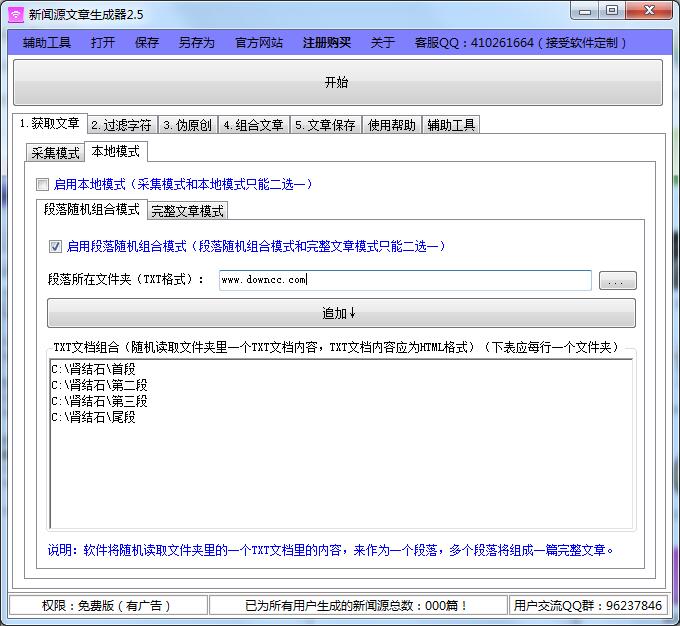This screenshot has height=626, width=680.
Task: Switch to the 完整文章模式 tab
Action: (x=187, y=211)
